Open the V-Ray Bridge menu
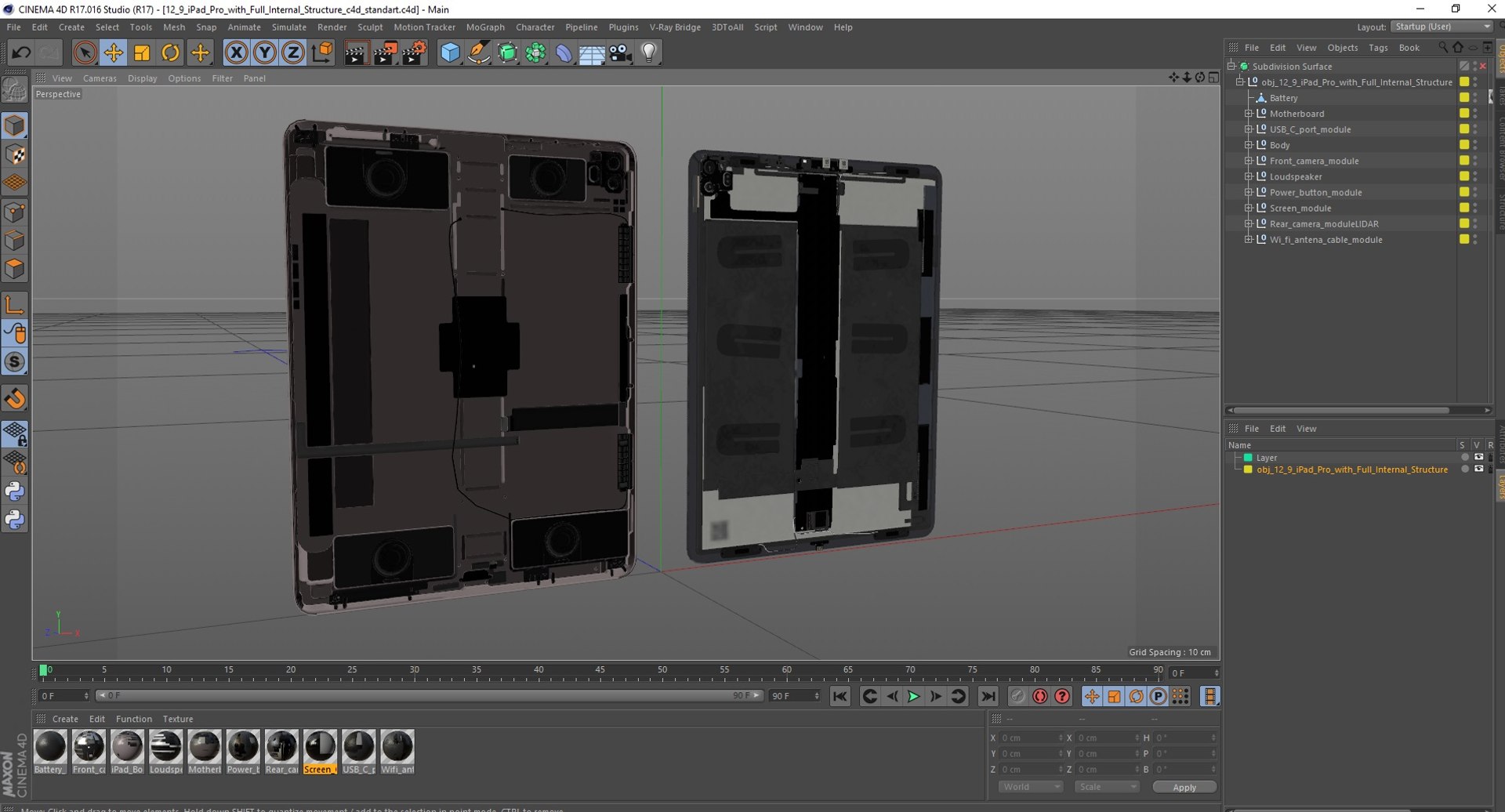1505x812 pixels. tap(675, 27)
